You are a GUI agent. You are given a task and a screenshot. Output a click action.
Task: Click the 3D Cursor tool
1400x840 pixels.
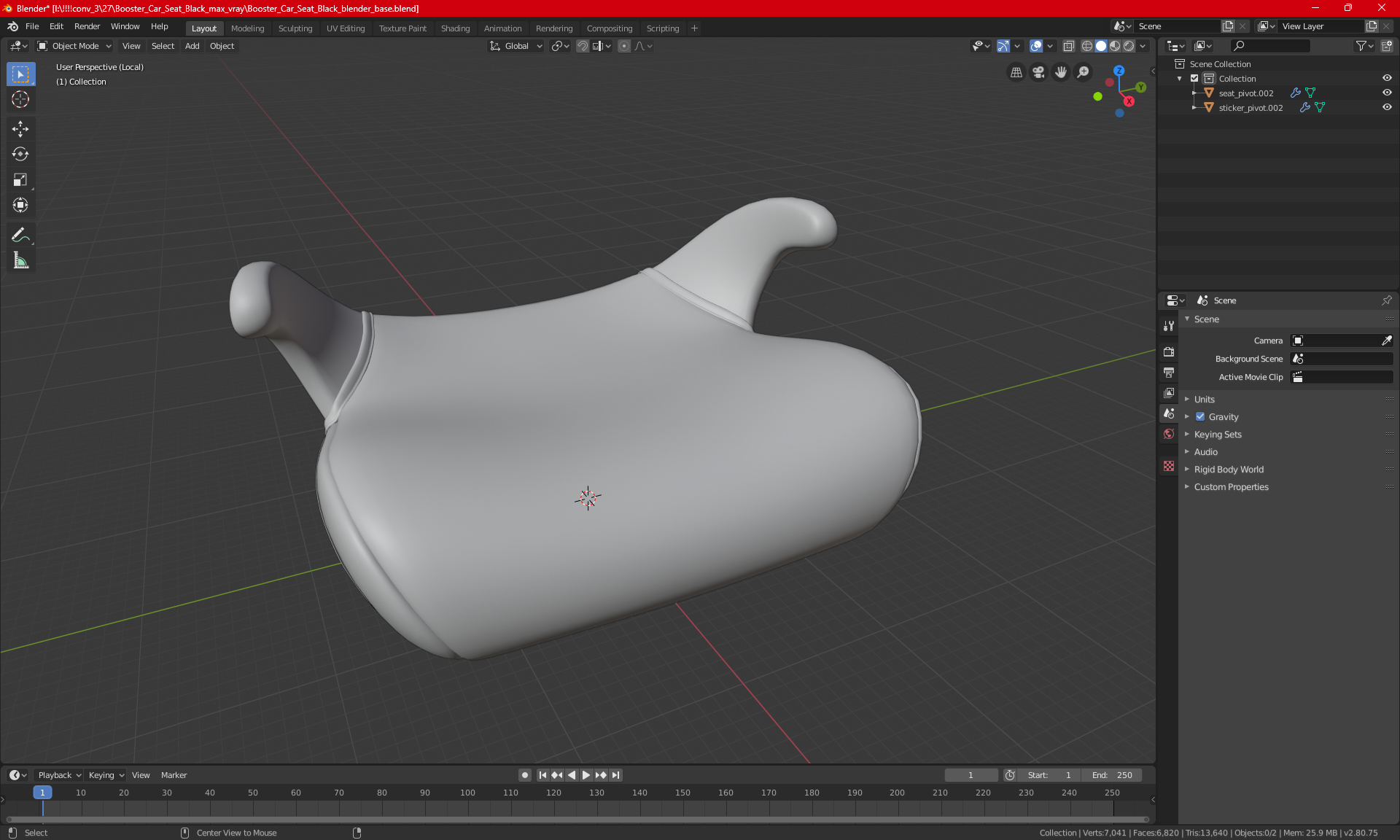point(20,99)
